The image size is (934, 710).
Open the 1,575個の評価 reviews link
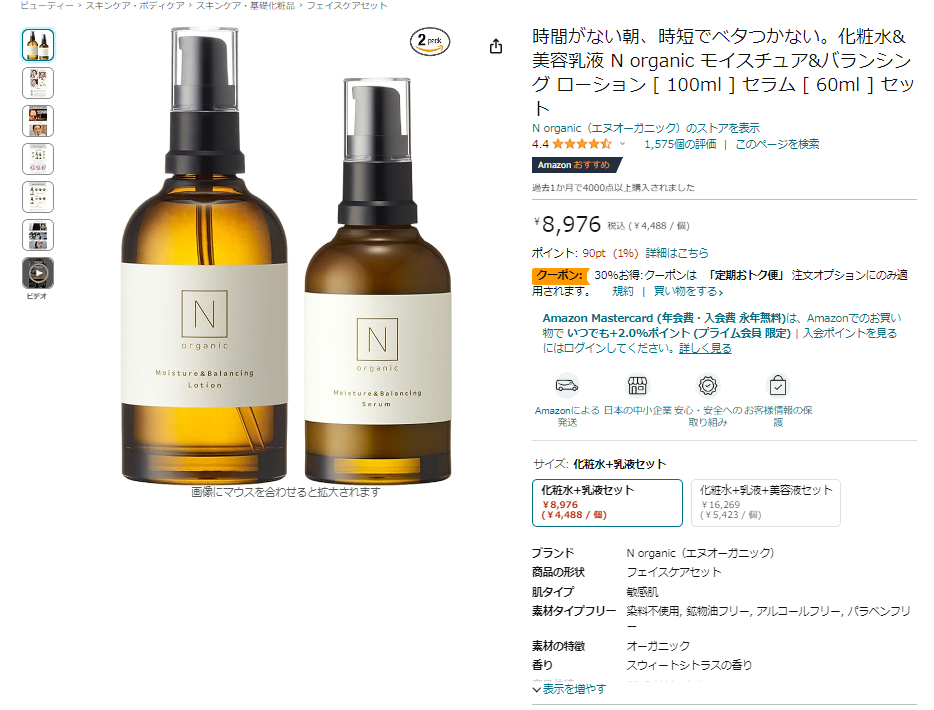coord(680,144)
